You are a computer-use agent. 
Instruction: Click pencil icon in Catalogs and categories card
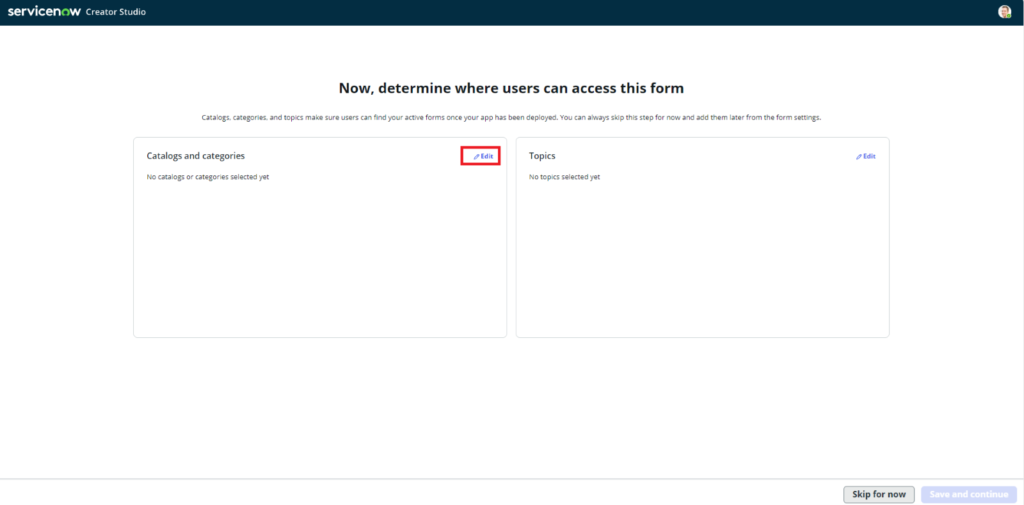(476, 157)
